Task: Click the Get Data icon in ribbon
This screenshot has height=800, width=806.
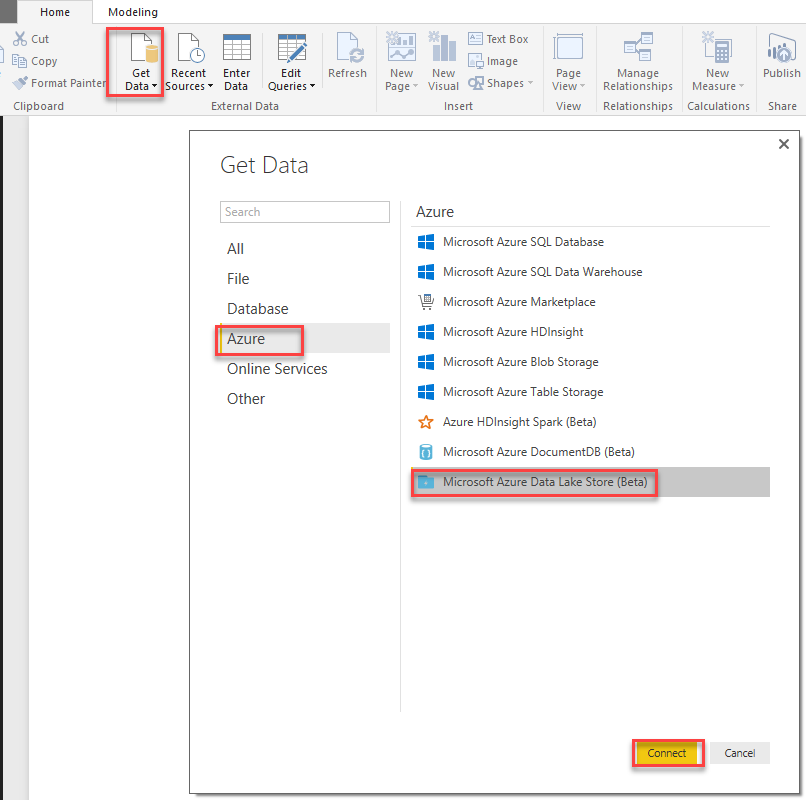Action: (x=141, y=50)
